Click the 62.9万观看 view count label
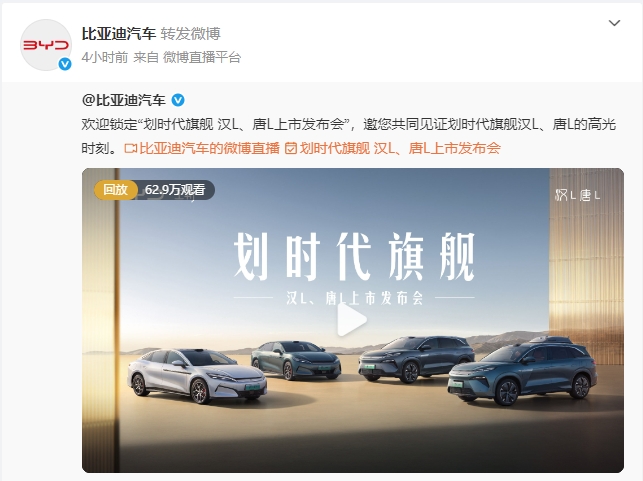This screenshot has height=481, width=643. [175, 190]
